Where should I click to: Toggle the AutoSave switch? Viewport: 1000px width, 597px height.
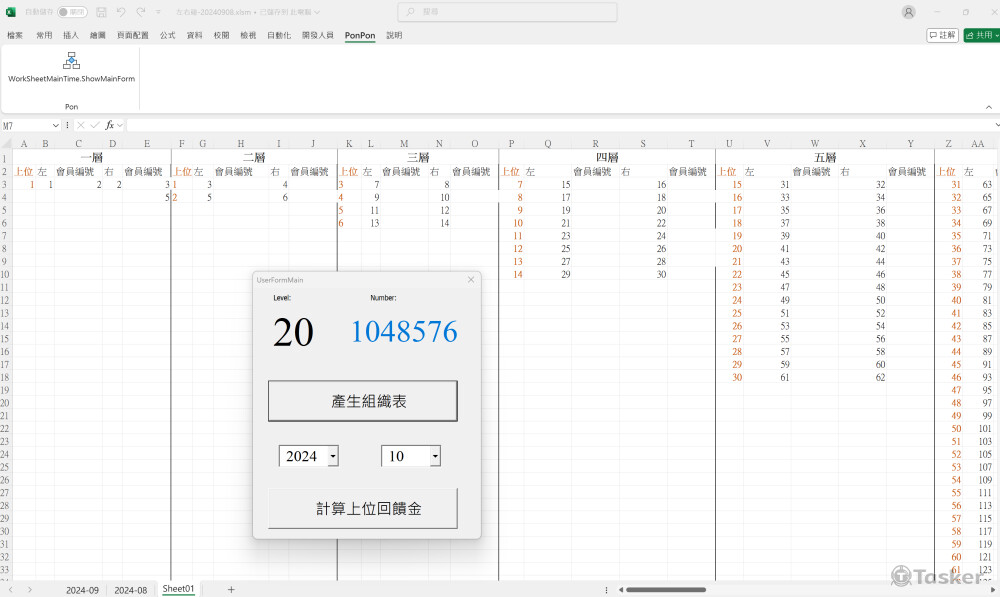[72, 12]
